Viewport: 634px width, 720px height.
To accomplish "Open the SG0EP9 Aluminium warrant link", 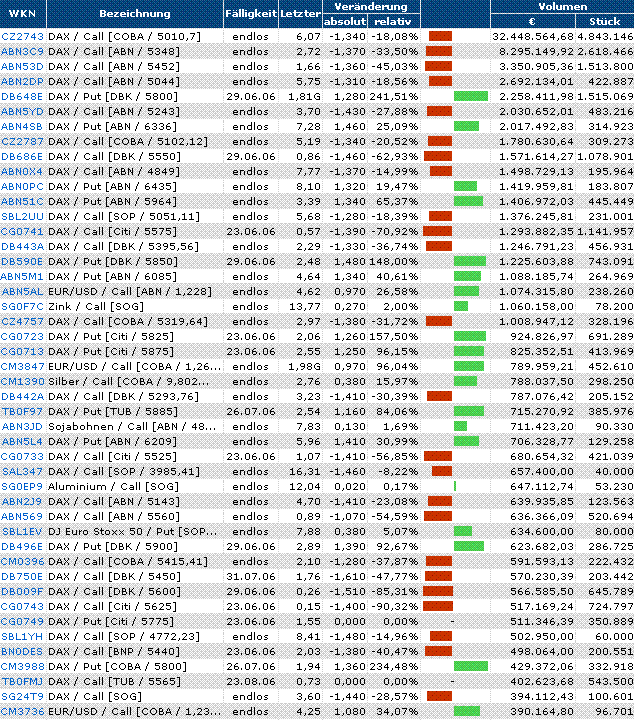I will point(22,486).
